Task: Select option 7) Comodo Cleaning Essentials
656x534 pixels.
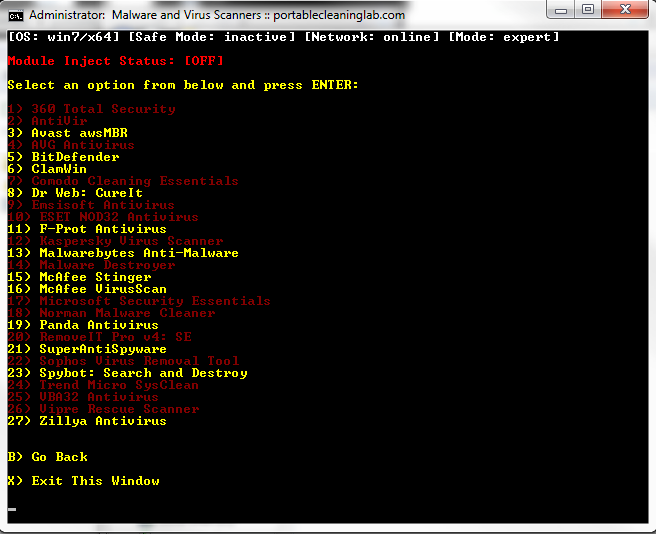Action: (x=123, y=181)
